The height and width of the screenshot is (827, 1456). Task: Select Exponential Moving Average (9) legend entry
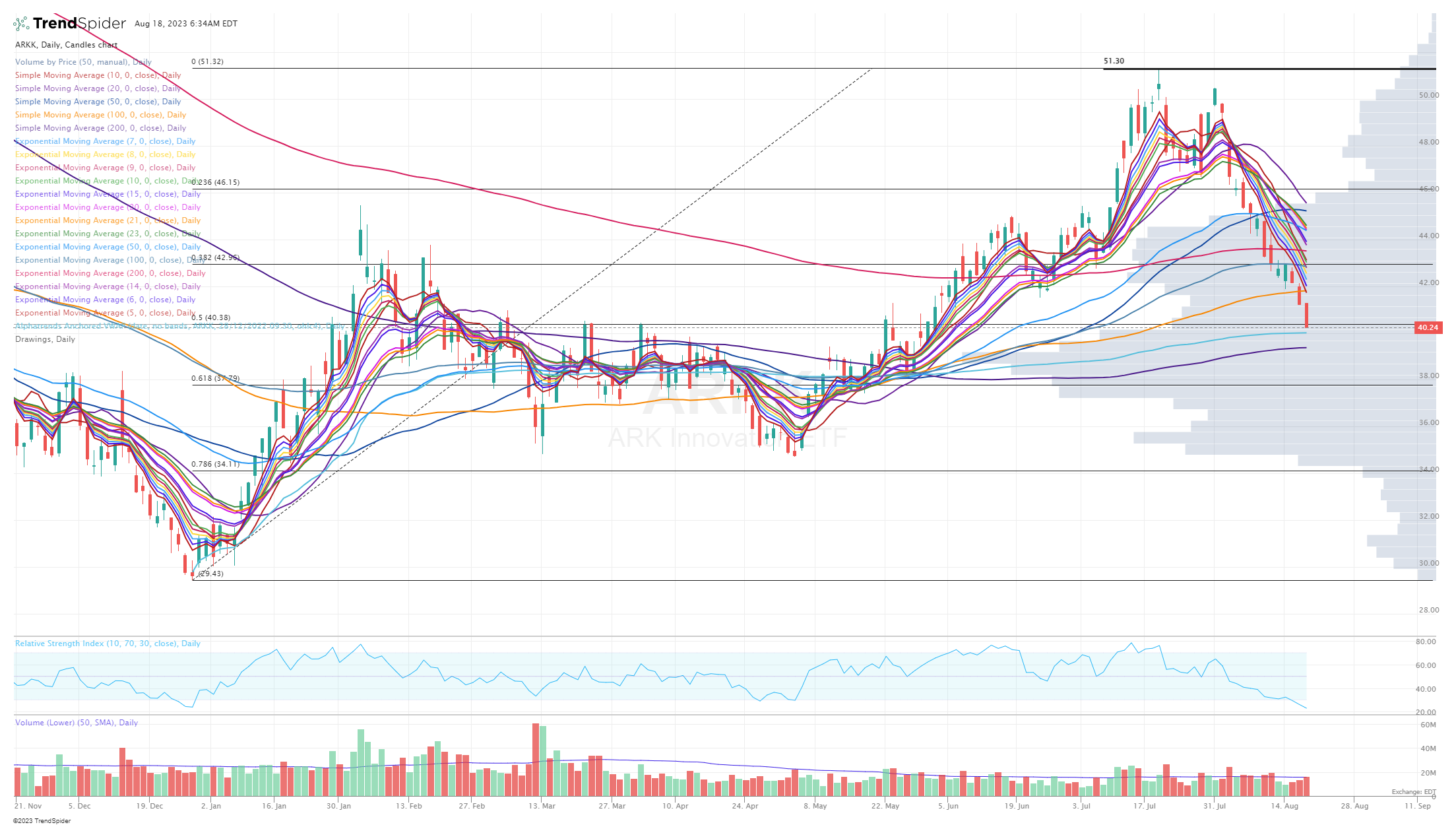[x=105, y=168]
